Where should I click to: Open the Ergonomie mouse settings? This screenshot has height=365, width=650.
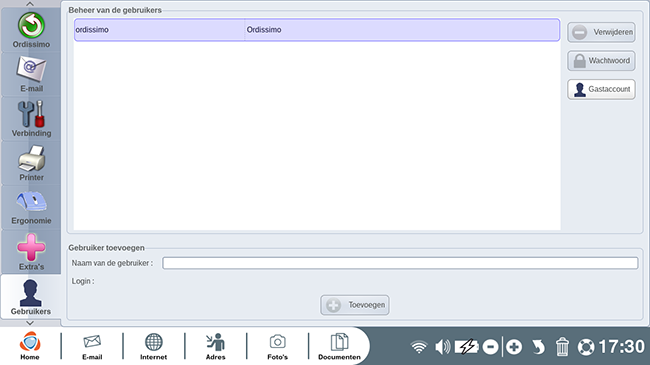coord(31,207)
